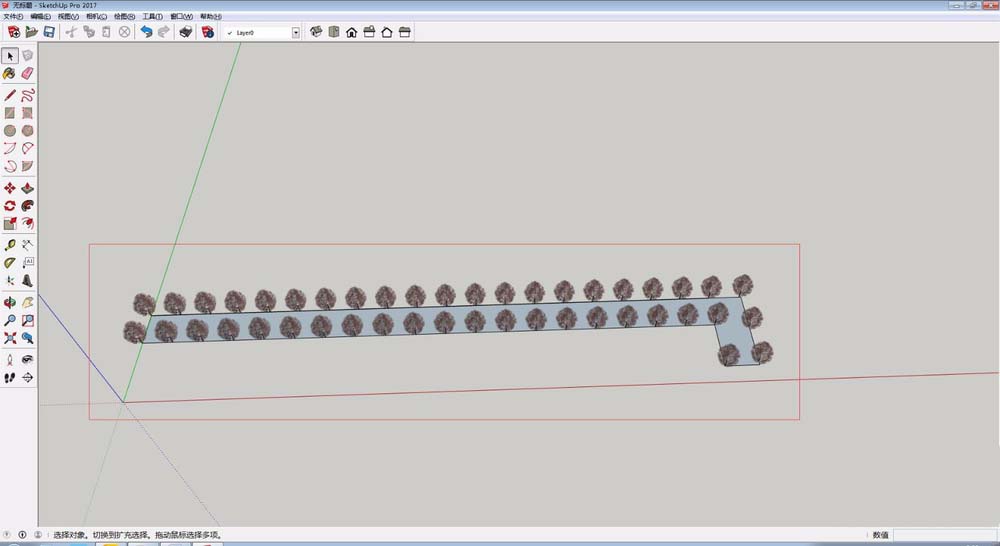Viewport: 1000px width, 546px height.
Task: Switch to Iso standard view
Action: coord(316,32)
